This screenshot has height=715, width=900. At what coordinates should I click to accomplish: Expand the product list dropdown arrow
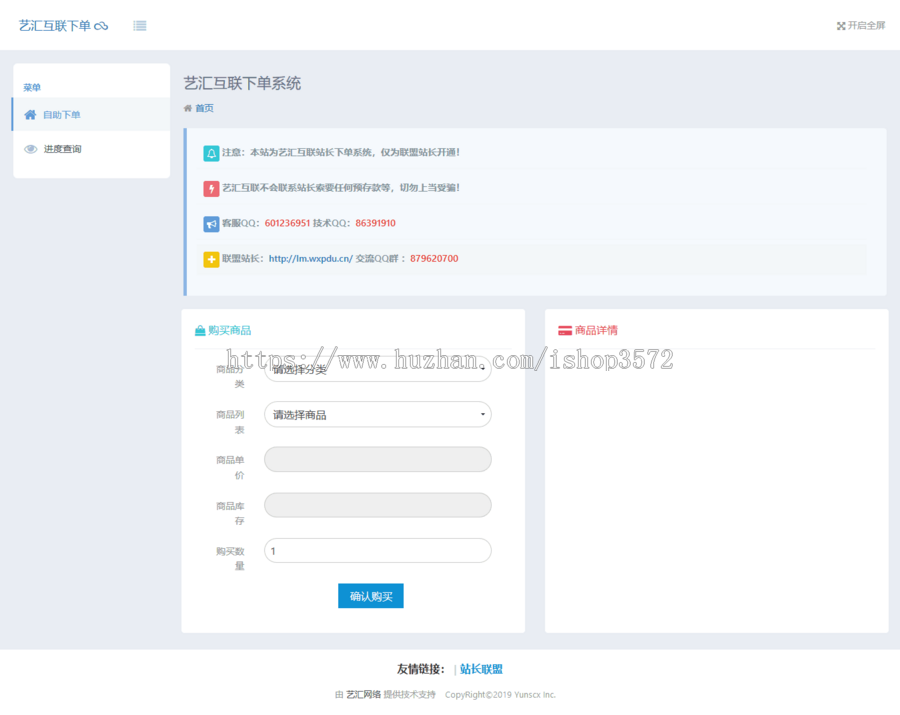tap(481, 413)
